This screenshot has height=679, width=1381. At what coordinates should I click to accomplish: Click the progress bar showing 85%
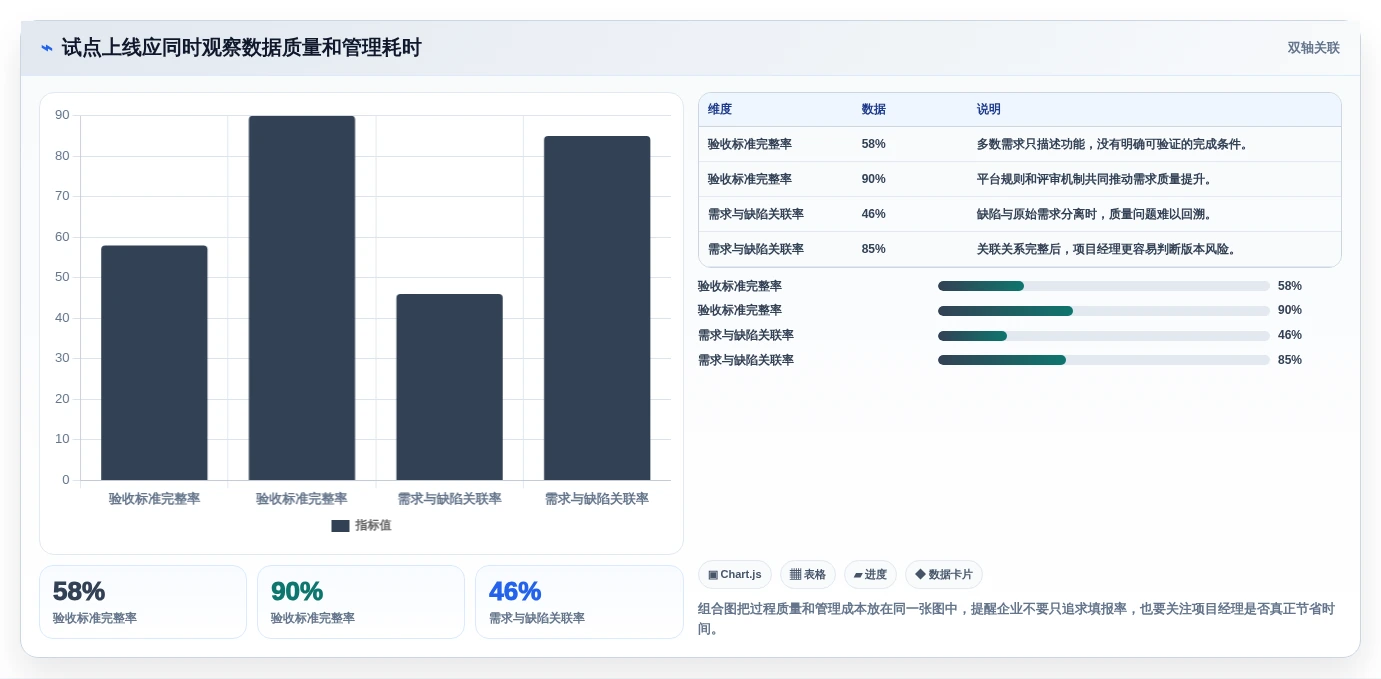click(x=1104, y=360)
